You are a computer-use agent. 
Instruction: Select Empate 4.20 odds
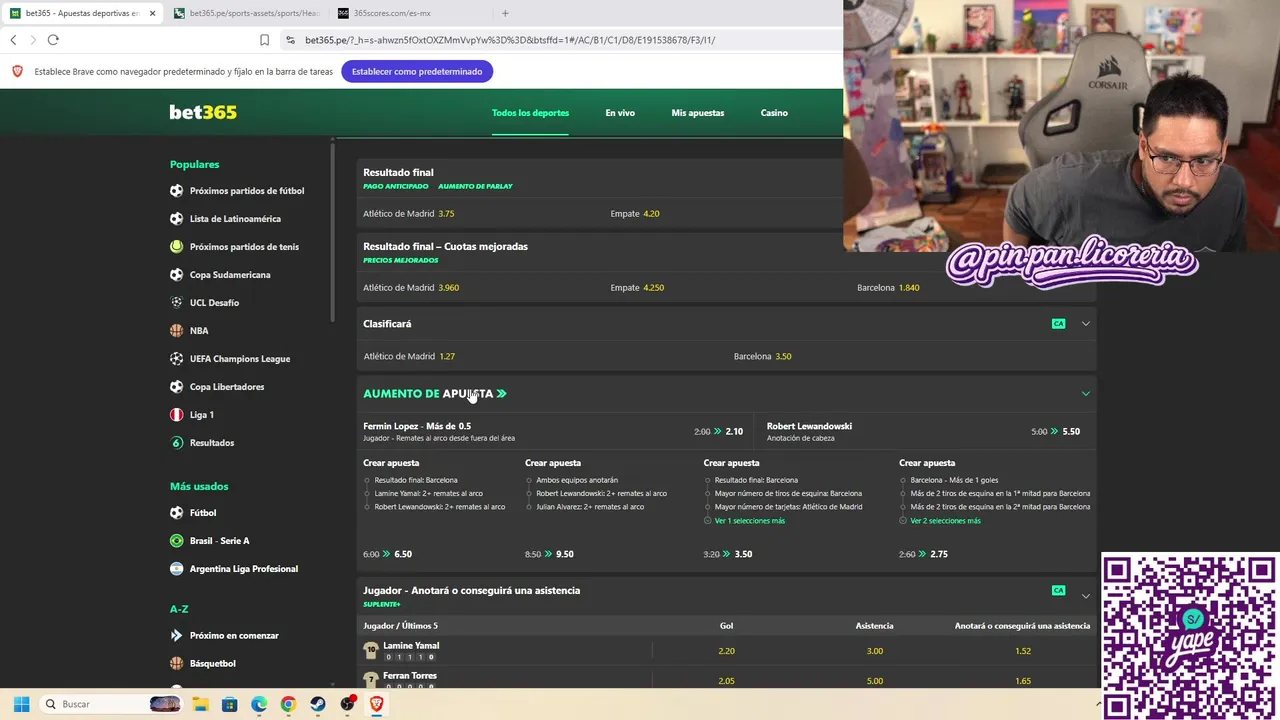635,214
